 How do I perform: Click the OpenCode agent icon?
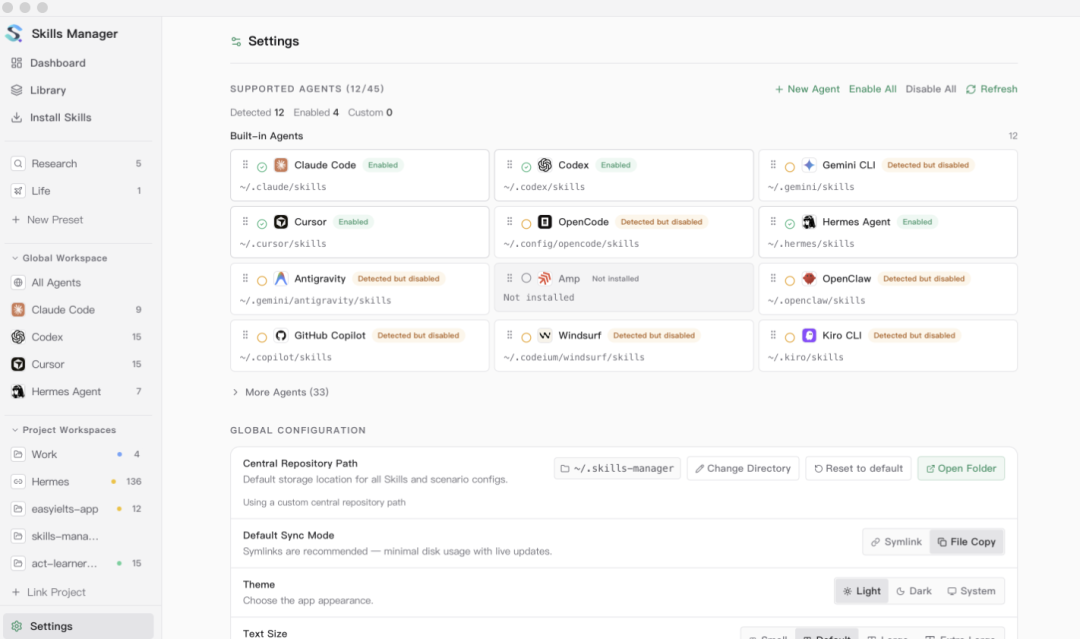click(x=545, y=222)
